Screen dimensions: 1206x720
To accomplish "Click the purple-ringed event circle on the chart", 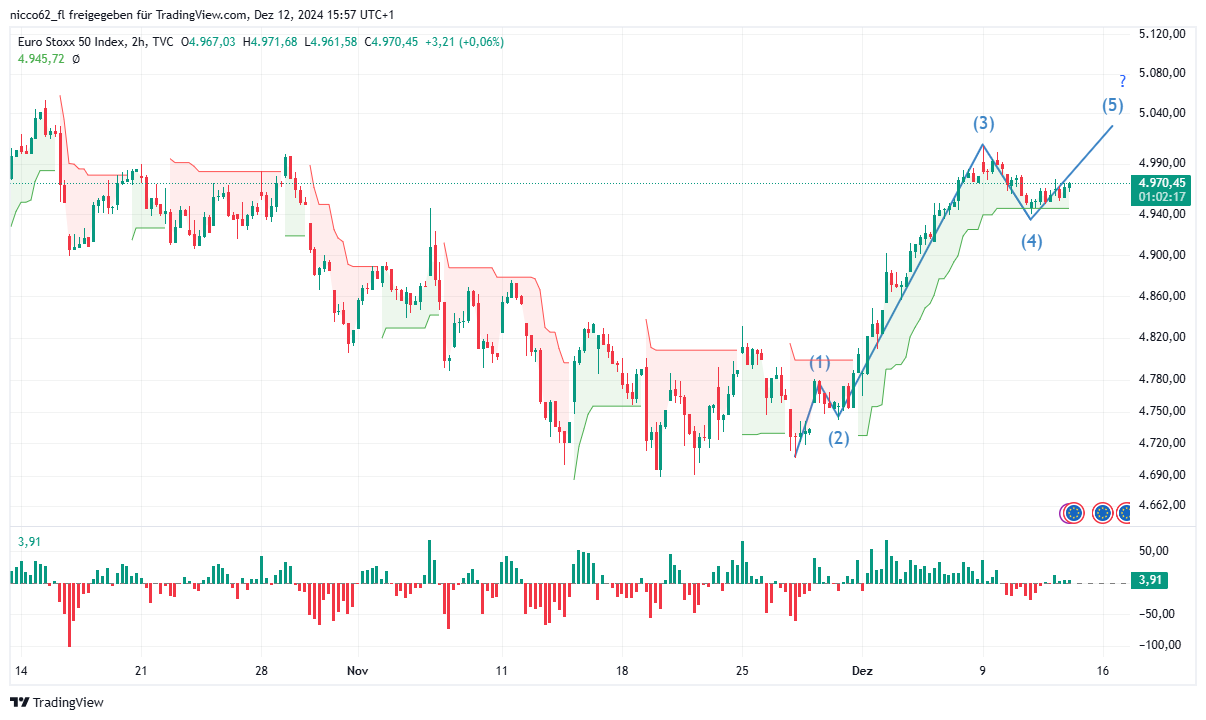I will (1067, 513).
